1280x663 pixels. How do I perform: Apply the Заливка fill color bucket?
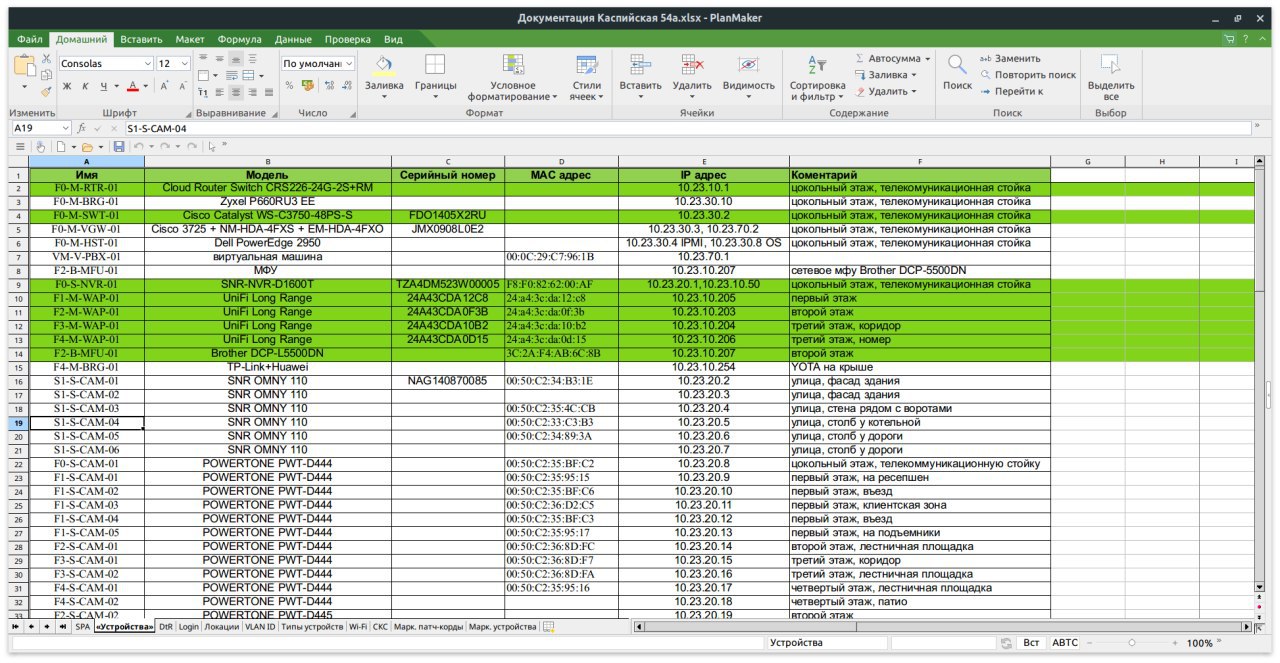tap(383, 65)
